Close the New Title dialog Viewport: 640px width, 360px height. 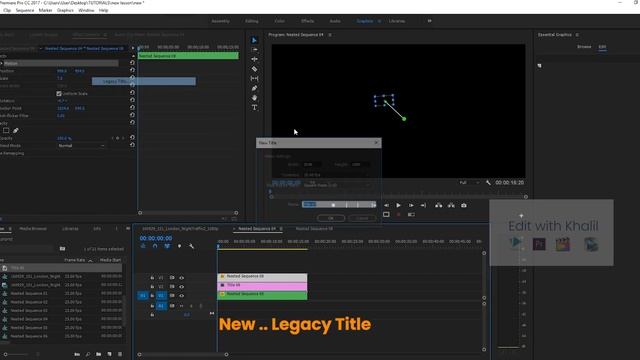(x=376, y=143)
